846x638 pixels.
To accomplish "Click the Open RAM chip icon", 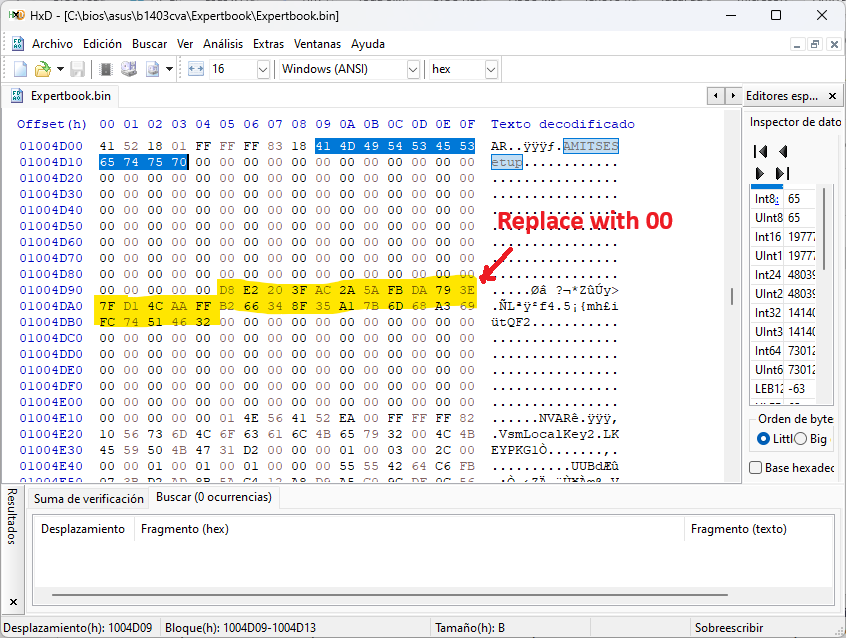I will (106, 69).
